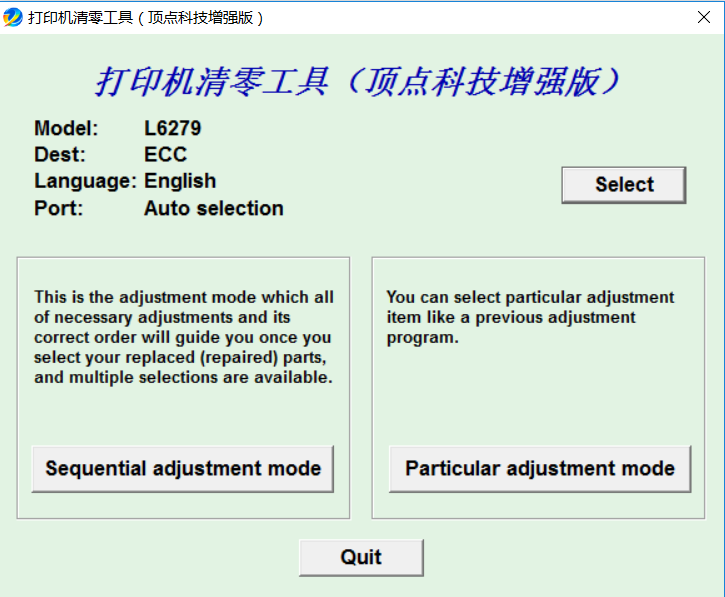Open Particular adjustment mode
The image size is (725, 597).
click(x=540, y=468)
